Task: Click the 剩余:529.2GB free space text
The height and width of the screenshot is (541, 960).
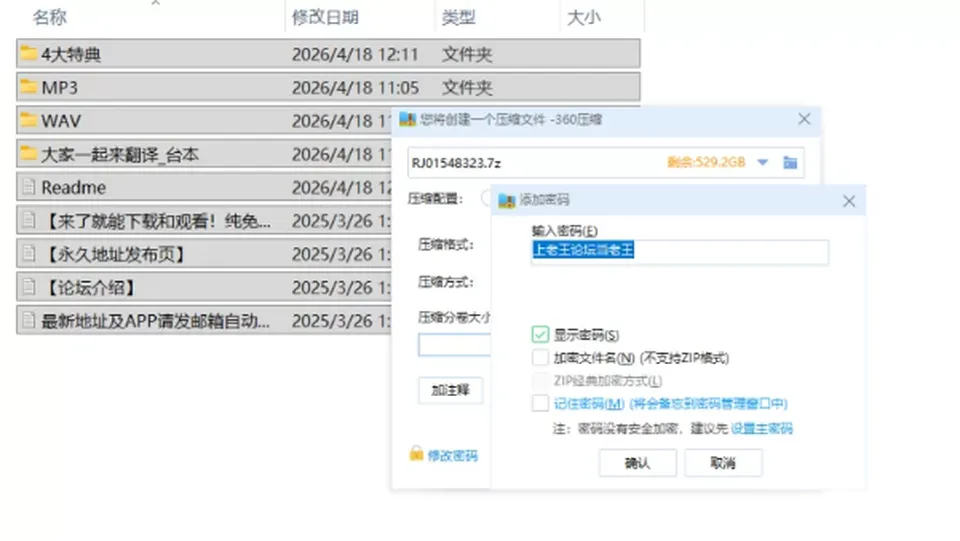Action: 706,162
